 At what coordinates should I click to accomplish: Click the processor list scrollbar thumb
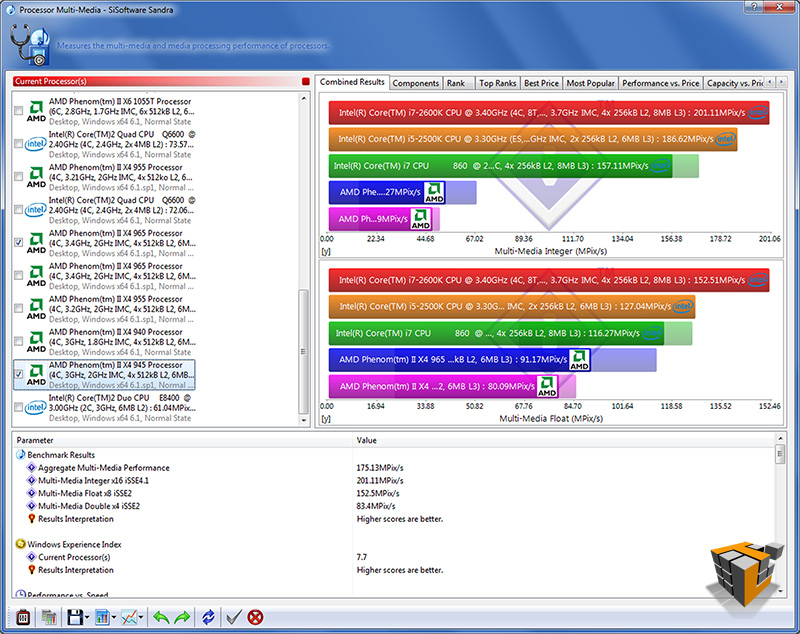click(304, 351)
